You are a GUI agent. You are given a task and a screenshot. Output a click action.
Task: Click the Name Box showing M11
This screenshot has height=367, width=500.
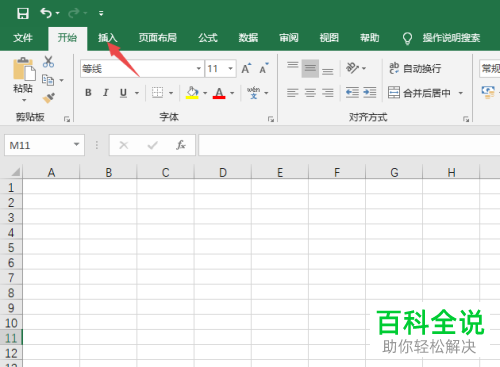click(x=38, y=145)
